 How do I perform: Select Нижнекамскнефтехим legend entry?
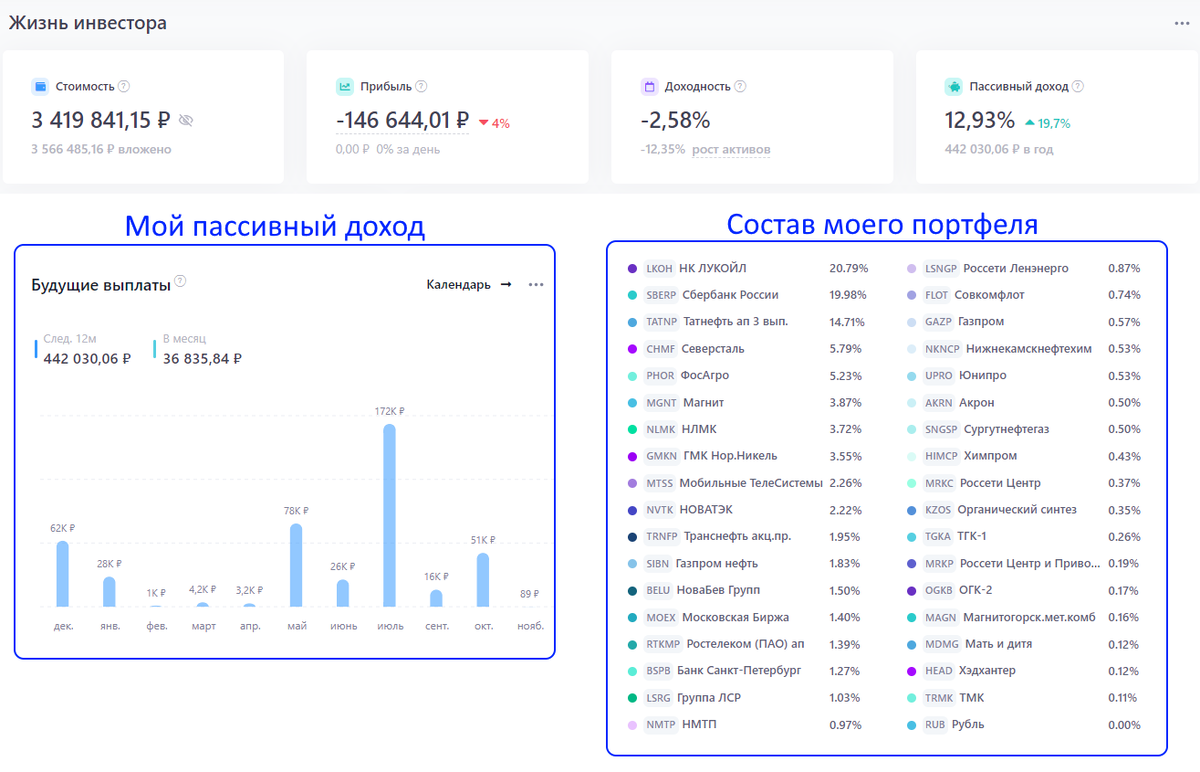1029,349
